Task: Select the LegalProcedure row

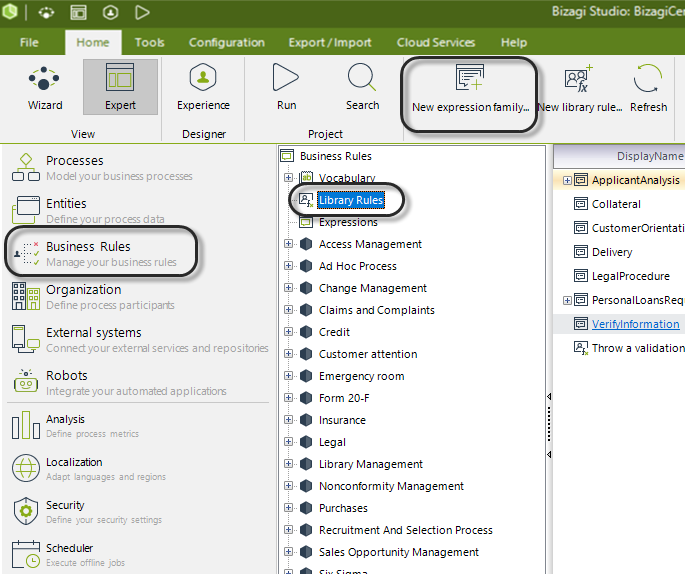Action: [630, 276]
